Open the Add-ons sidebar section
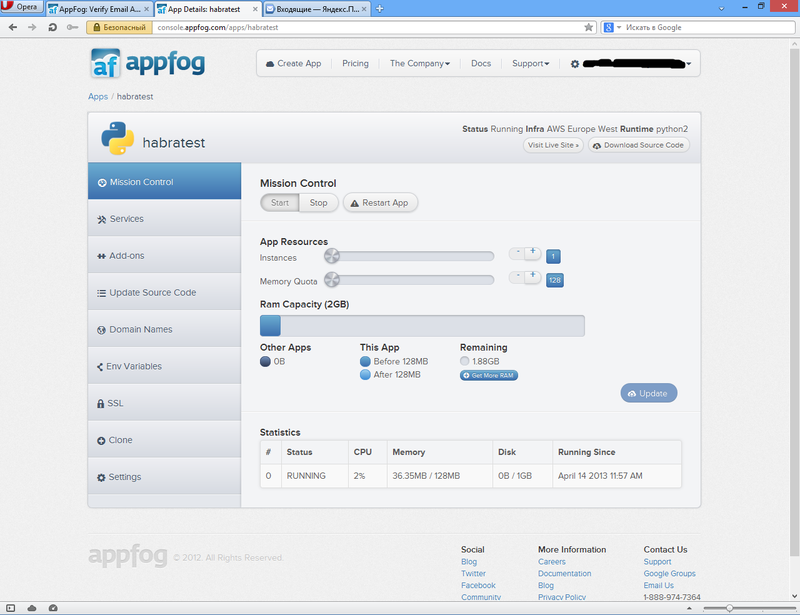 pos(164,255)
